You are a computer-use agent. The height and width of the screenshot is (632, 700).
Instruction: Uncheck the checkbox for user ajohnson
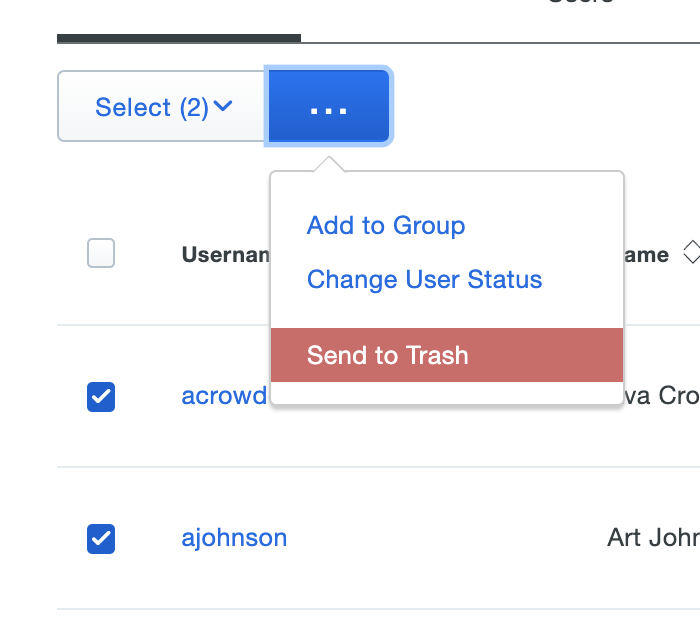(x=101, y=539)
